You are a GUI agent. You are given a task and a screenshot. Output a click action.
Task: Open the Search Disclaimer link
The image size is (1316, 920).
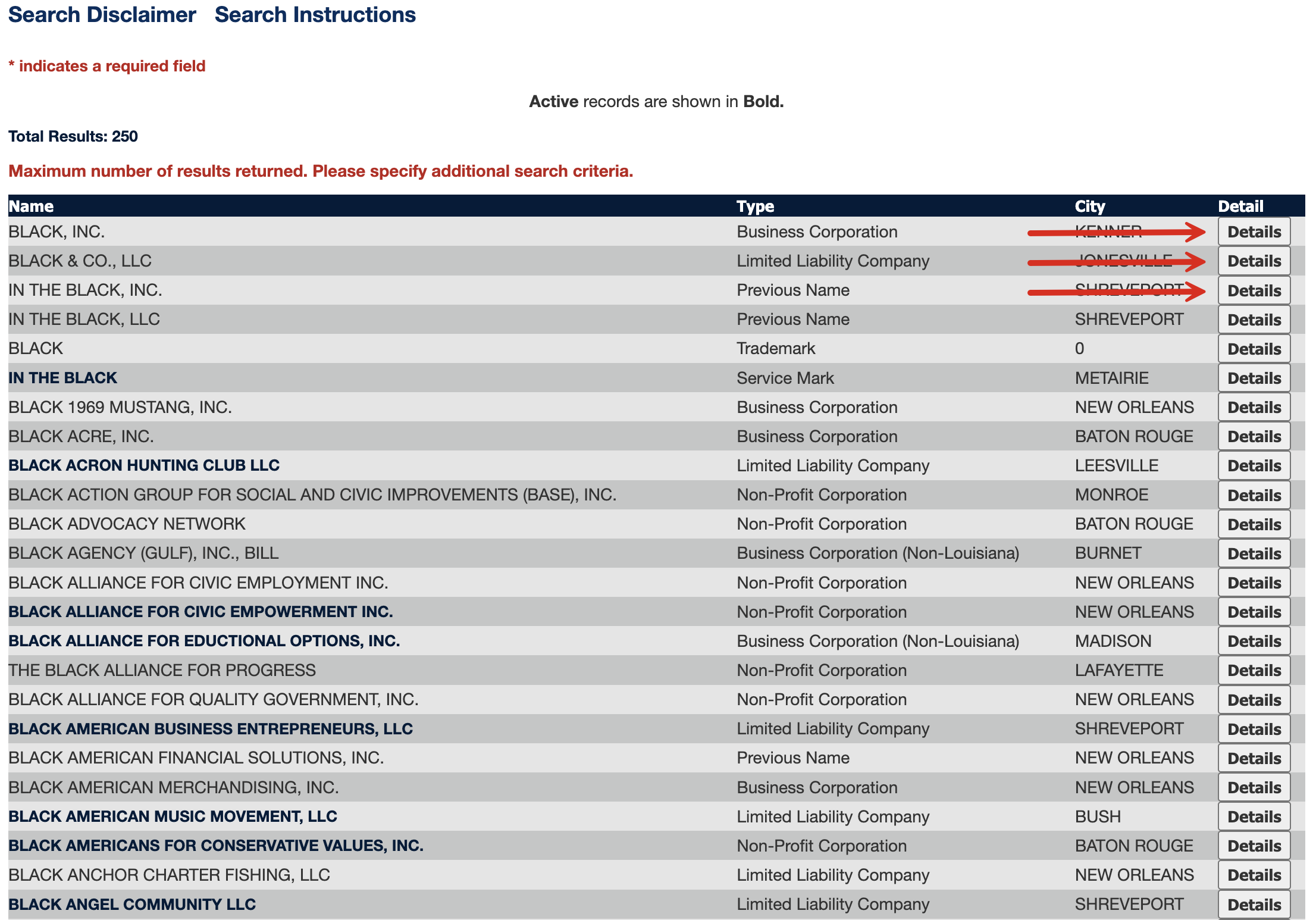[x=102, y=15]
